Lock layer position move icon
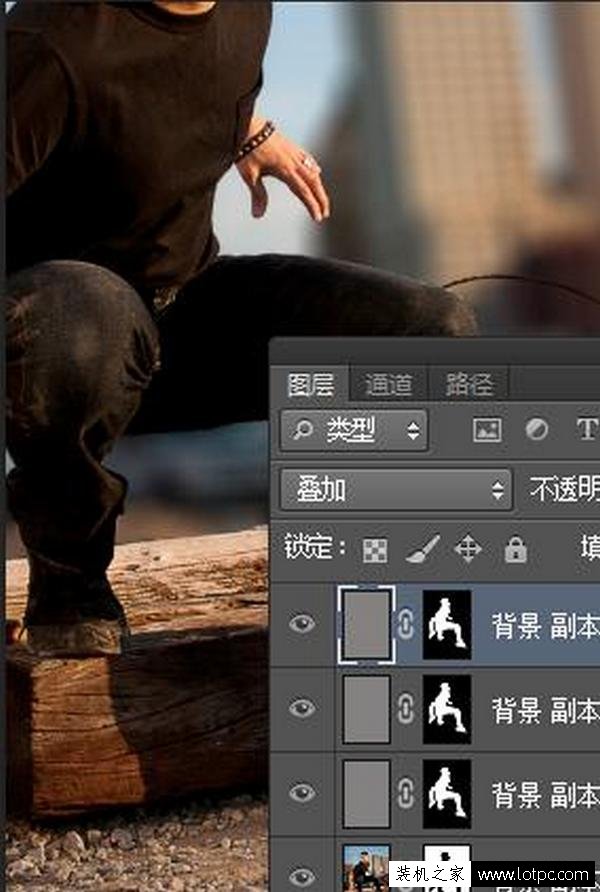This screenshot has height=892, width=600. (x=468, y=550)
